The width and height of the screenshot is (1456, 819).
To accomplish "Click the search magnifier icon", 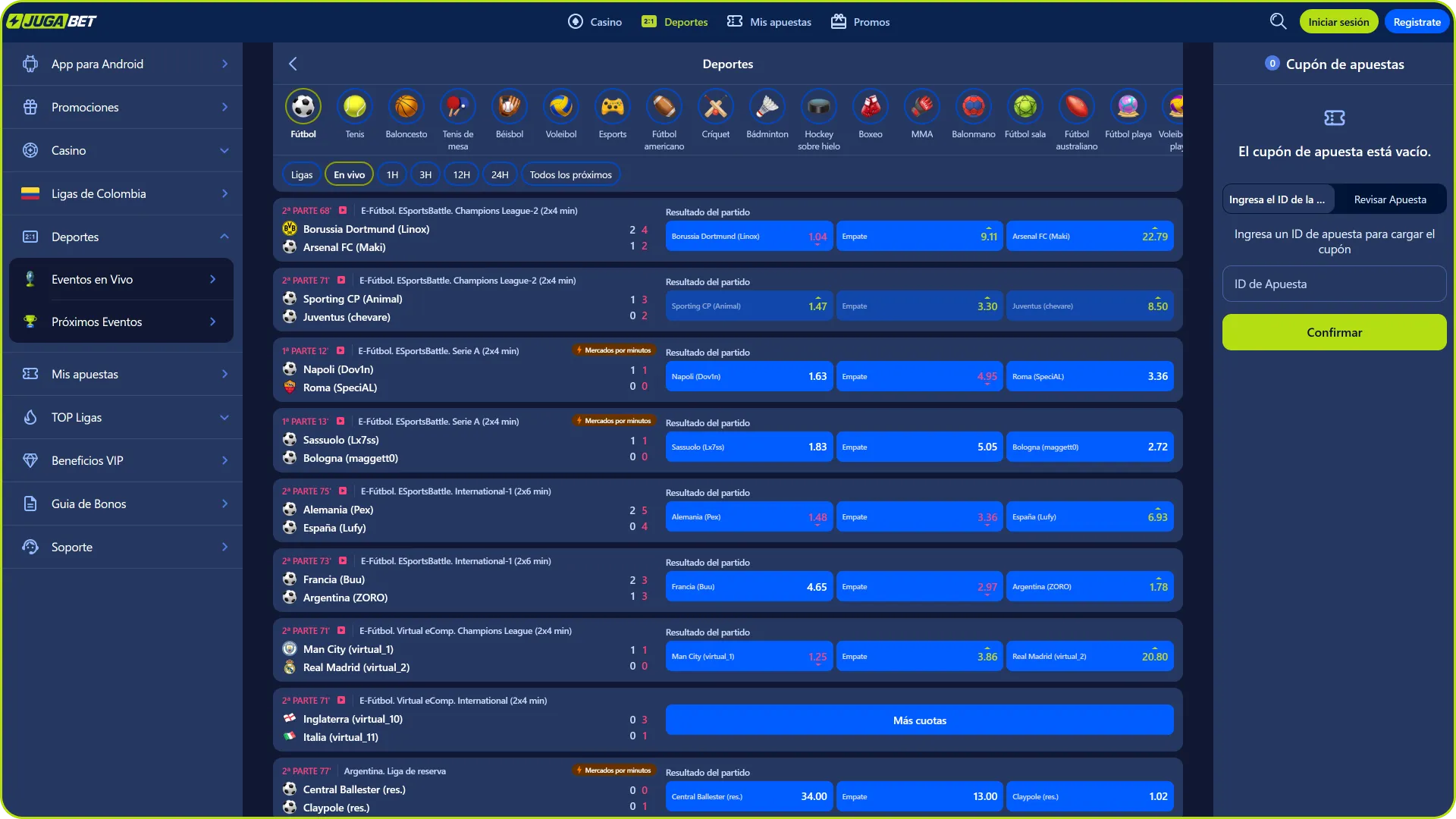I will coord(1279,21).
